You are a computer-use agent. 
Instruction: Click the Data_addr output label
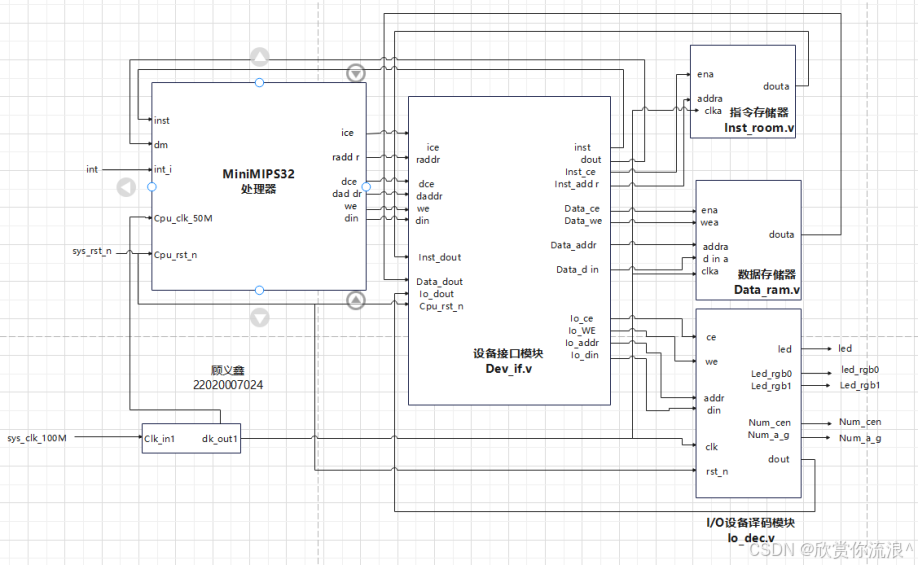pyautogui.click(x=573, y=245)
